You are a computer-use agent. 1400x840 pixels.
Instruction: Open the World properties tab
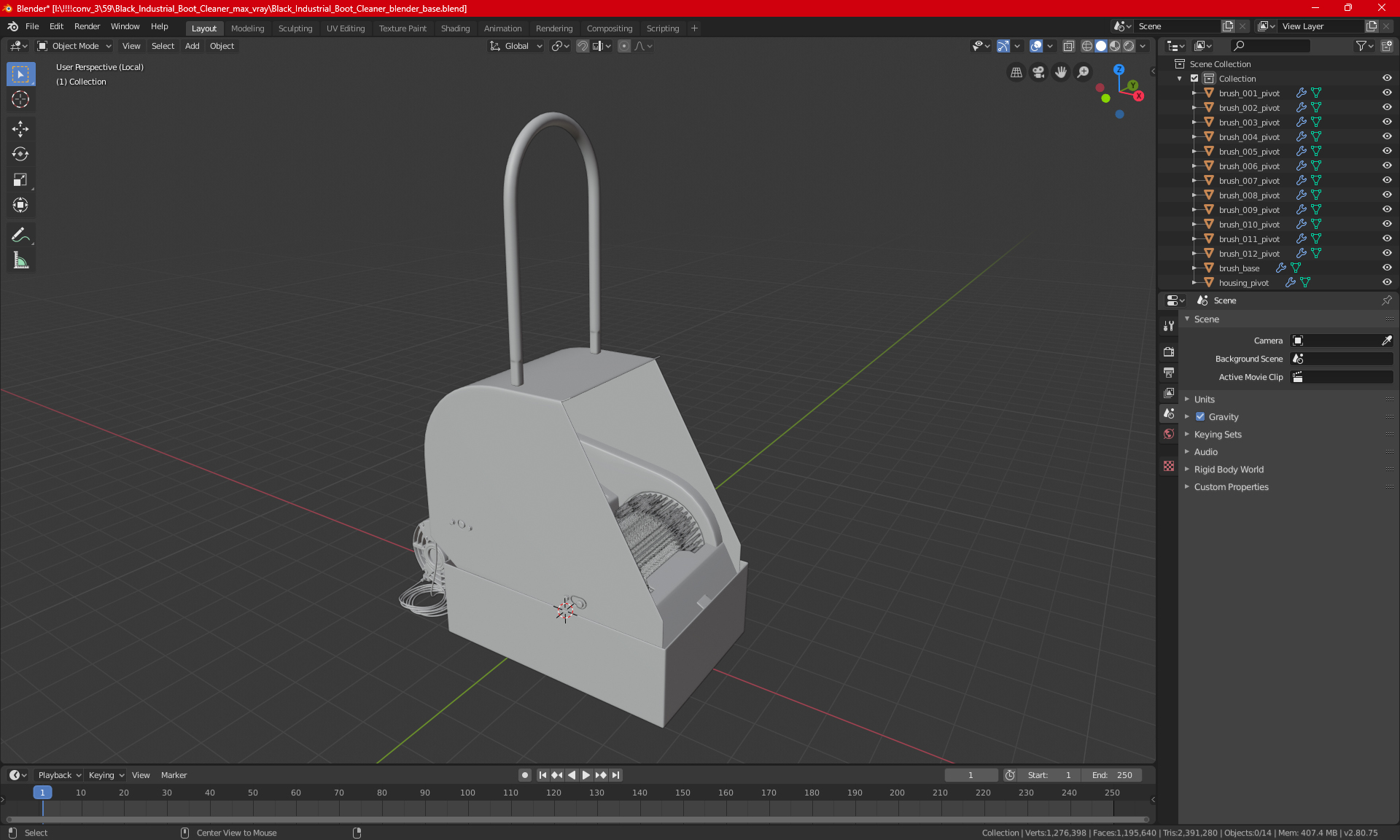(x=1169, y=434)
